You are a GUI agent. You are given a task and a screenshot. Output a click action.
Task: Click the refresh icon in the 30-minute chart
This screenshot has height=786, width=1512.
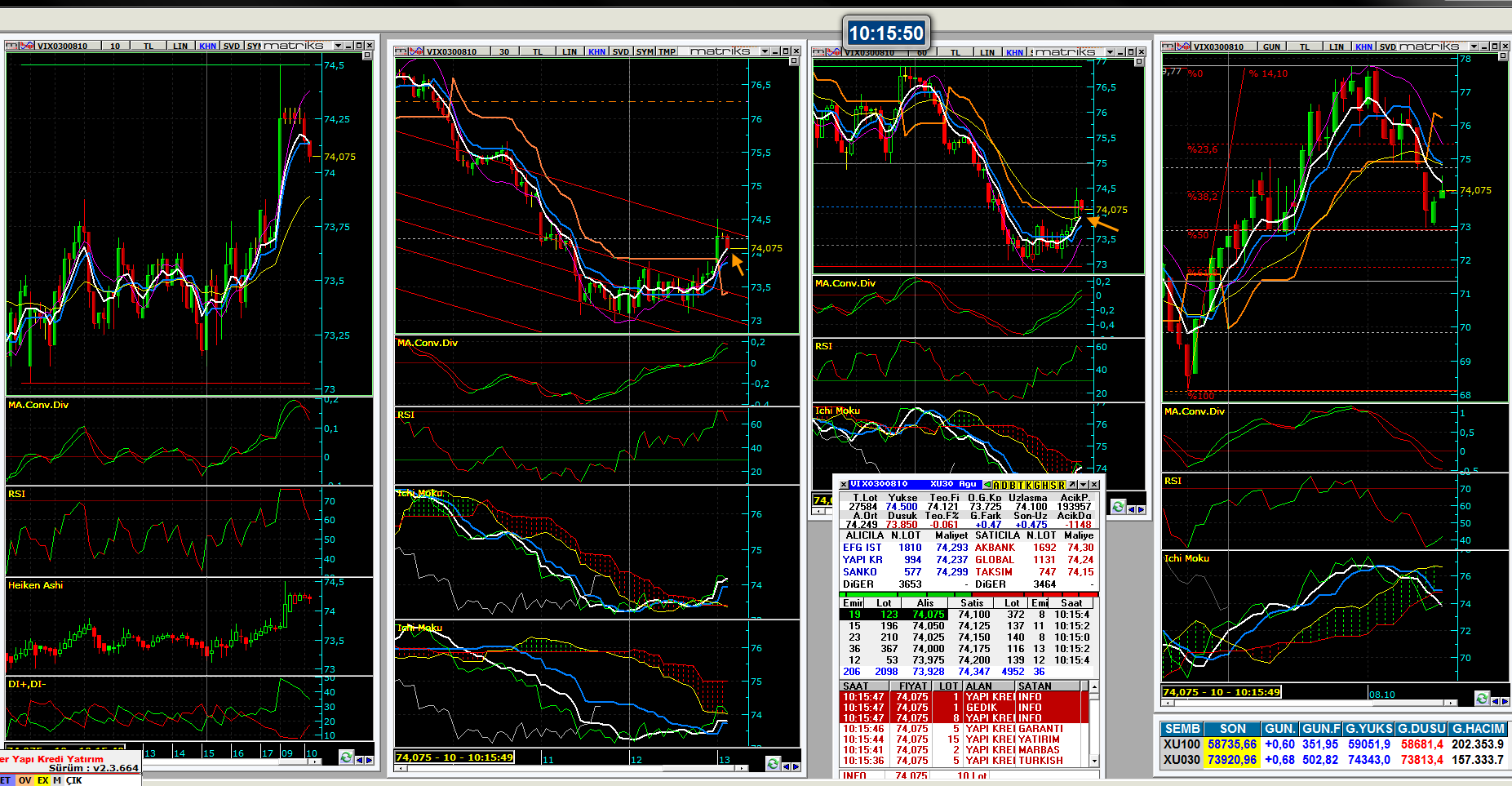click(x=773, y=764)
